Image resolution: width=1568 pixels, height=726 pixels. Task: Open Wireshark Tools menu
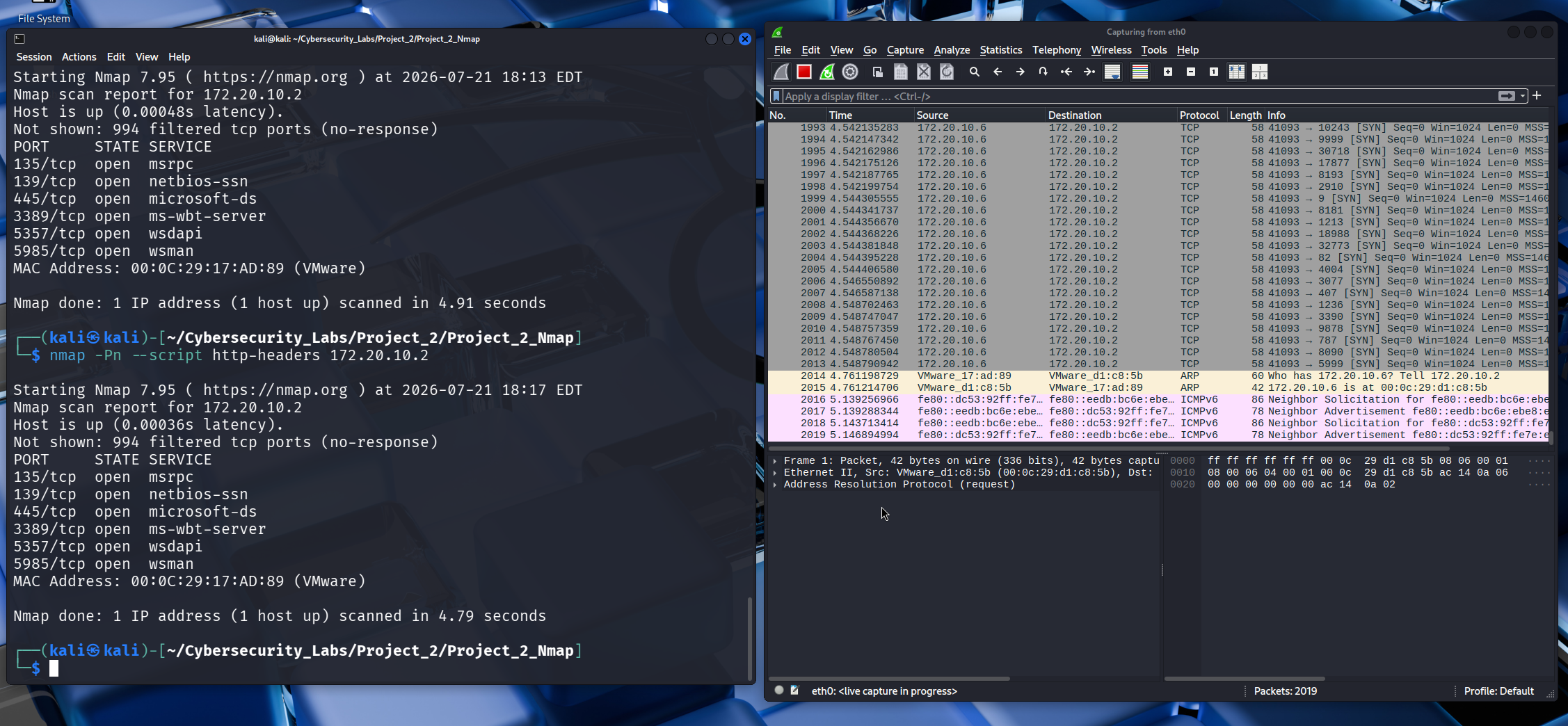[x=1154, y=50]
